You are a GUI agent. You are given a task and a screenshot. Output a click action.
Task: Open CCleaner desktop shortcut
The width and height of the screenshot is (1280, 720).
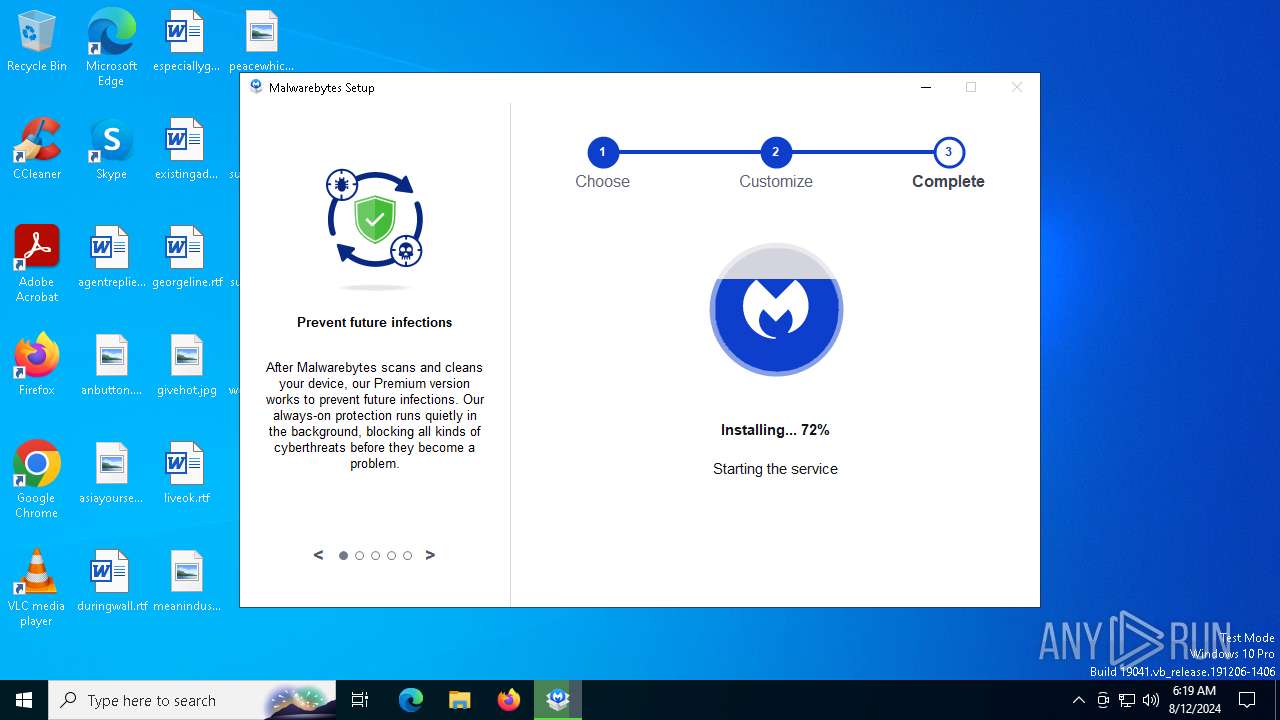pos(37,149)
